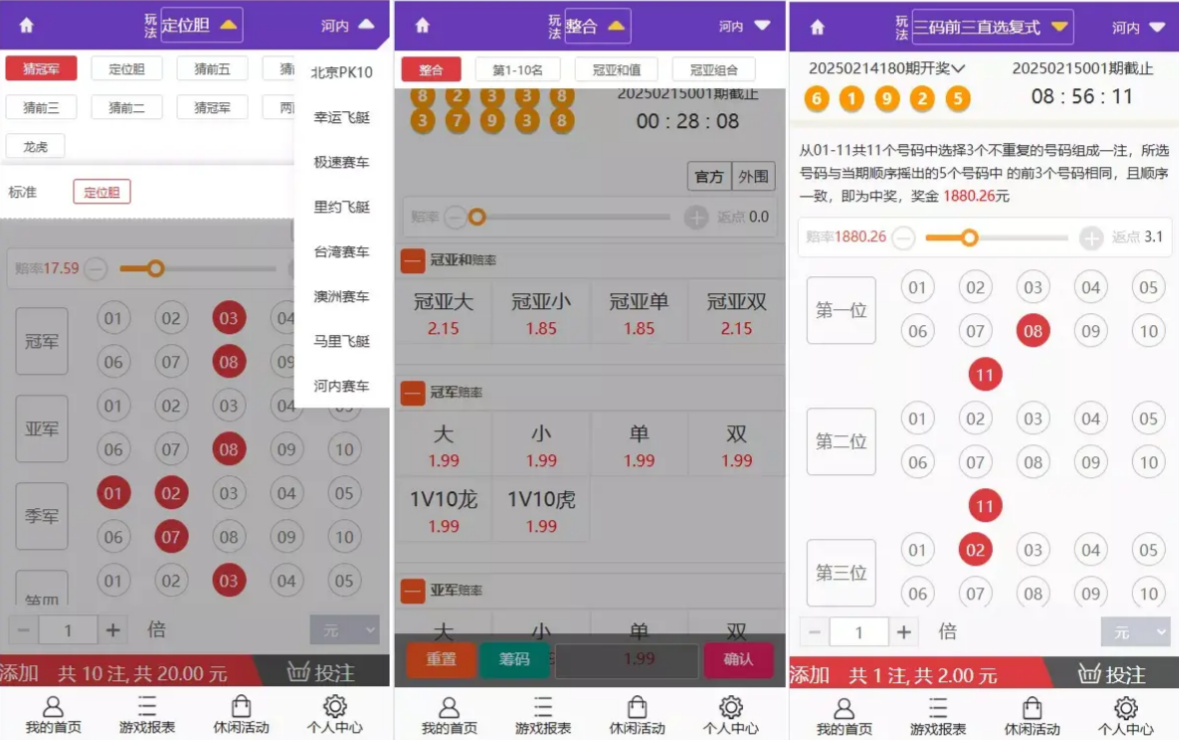Expand the 20250214180期开奖 history chevron
The width and height of the screenshot is (1179, 740).
click(958, 69)
